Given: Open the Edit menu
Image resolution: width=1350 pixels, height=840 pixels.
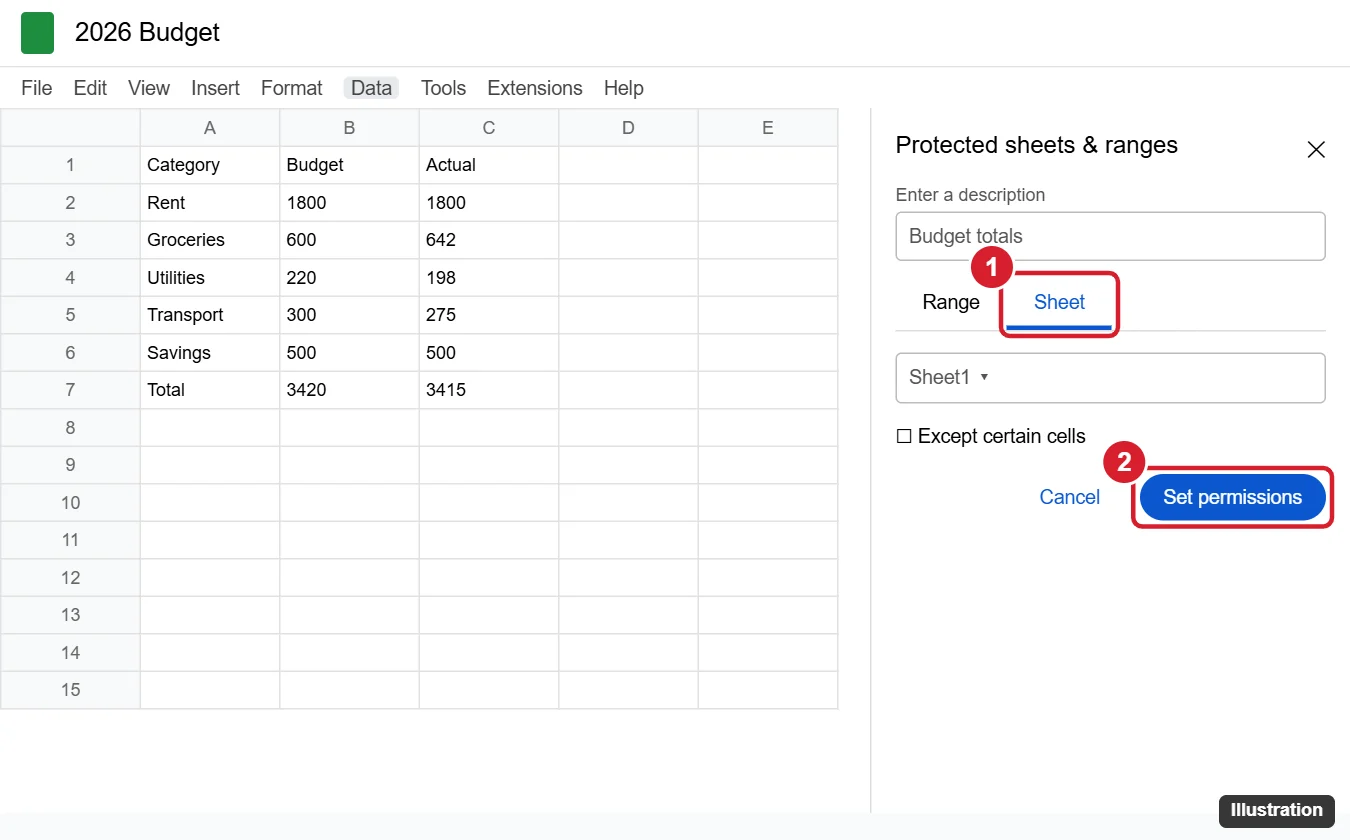Looking at the screenshot, I should pyautogui.click(x=90, y=88).
